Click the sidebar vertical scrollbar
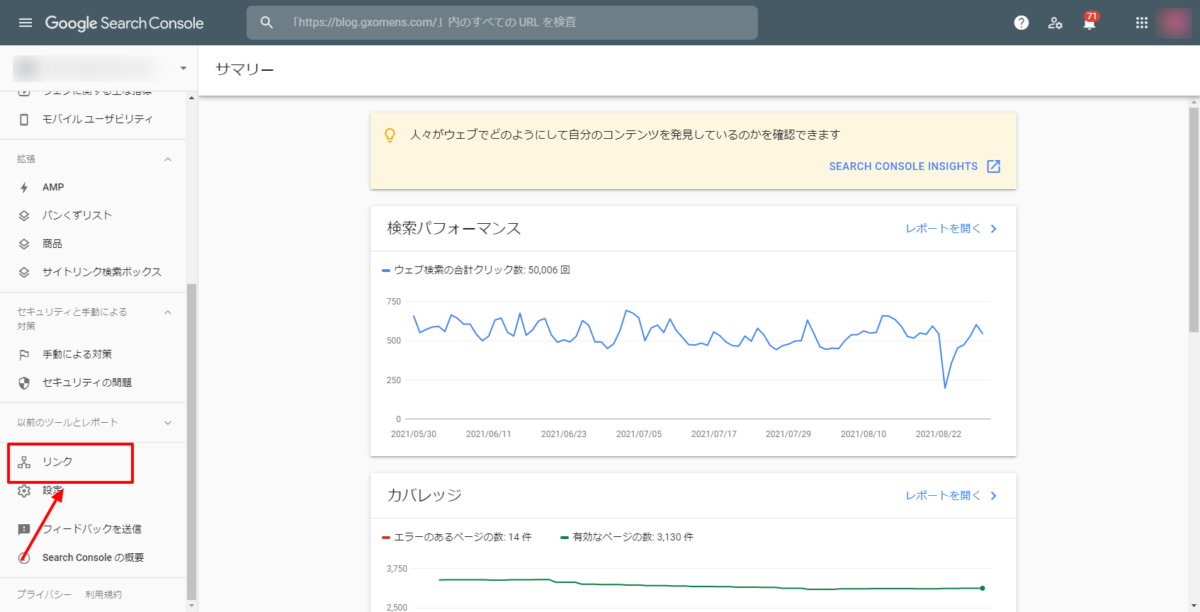Viewport: 1200px width, 612px height. 192,440
